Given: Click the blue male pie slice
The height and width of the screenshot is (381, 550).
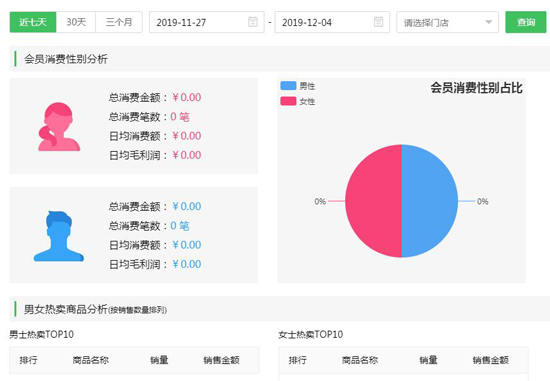Looking at the screenshot, I should (x=430, y=201).
